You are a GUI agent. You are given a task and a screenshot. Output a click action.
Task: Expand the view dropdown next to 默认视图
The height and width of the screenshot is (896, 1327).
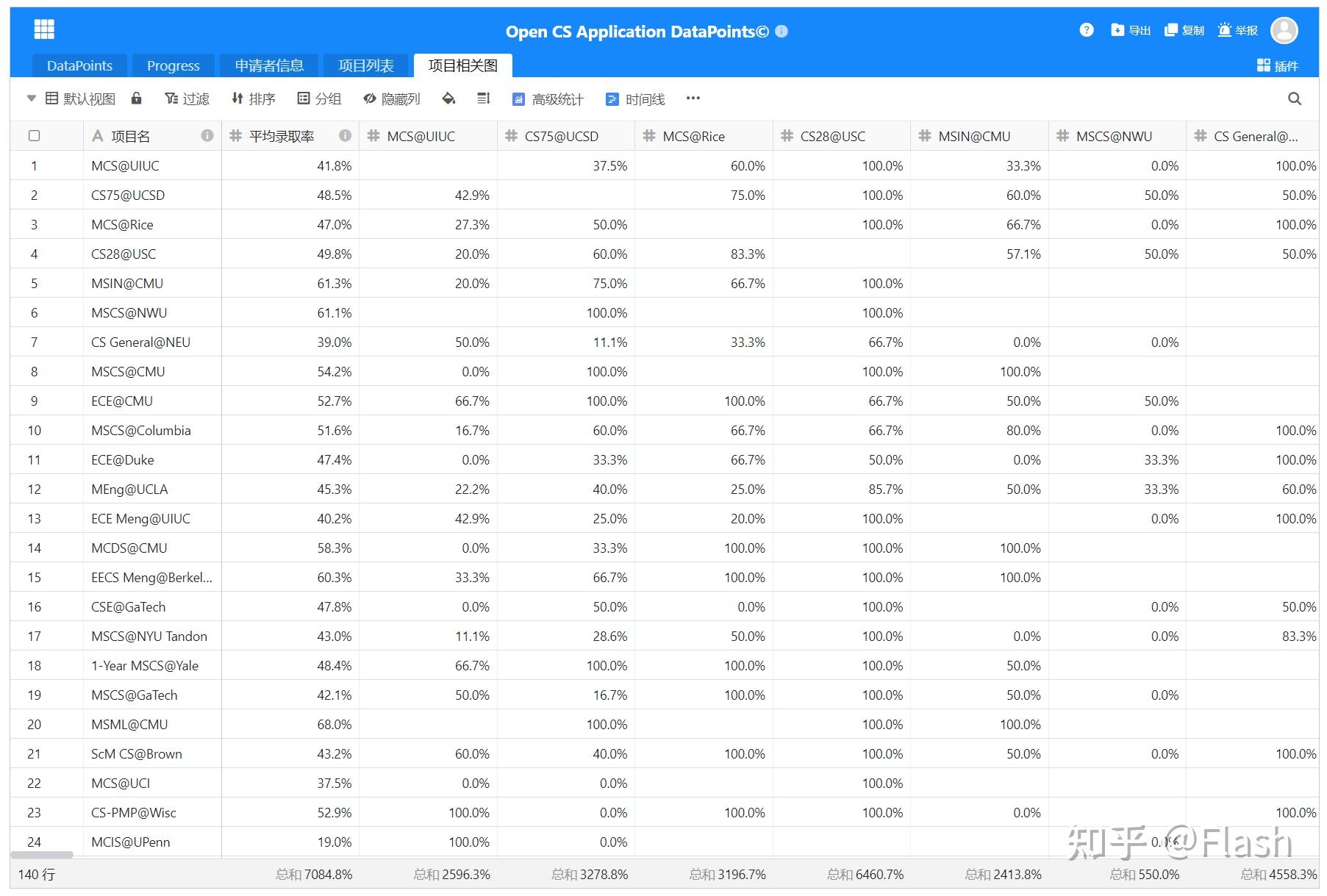click(x=31, y=98)
